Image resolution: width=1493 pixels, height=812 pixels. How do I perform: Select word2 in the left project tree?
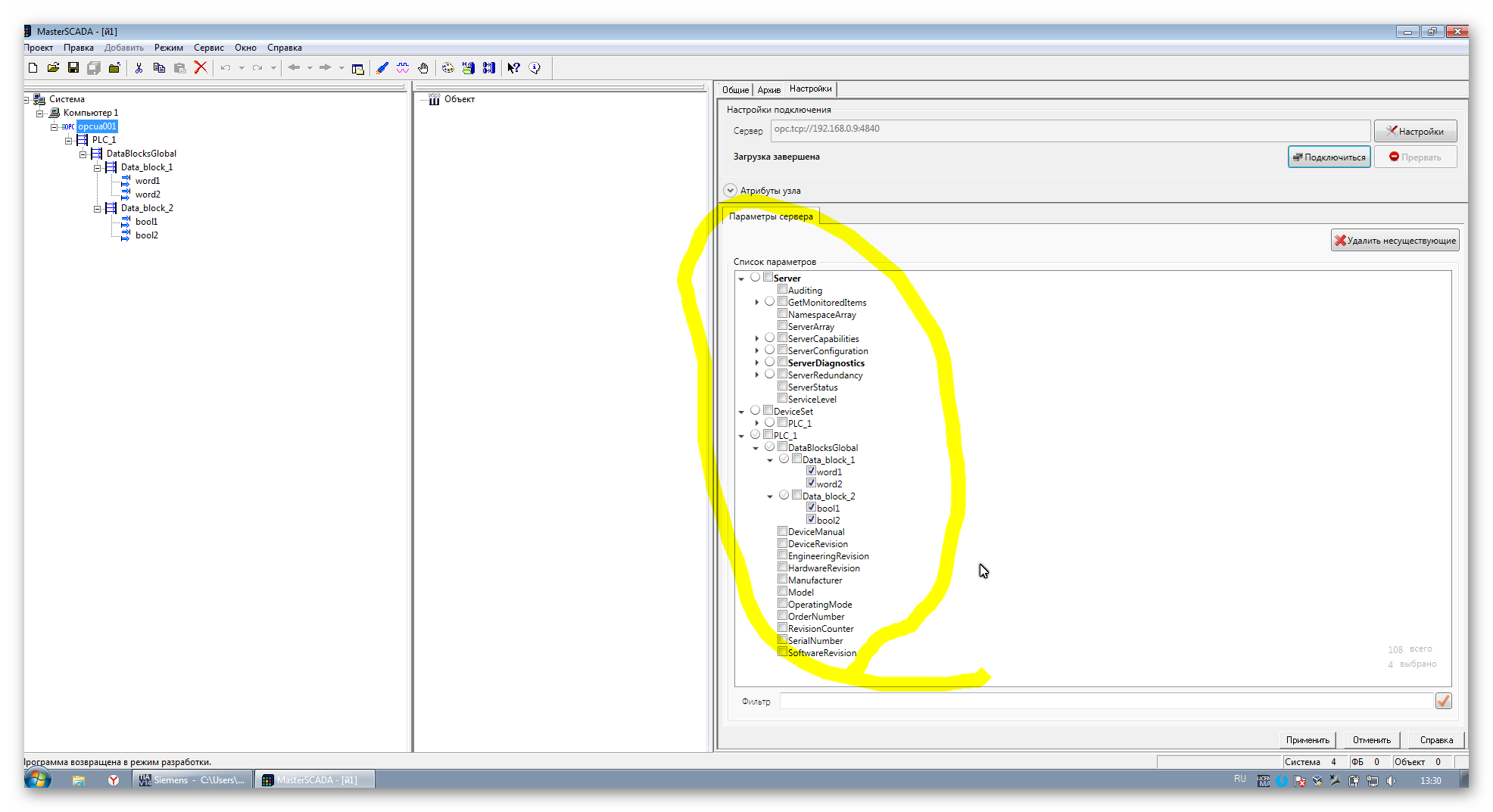click(x=148, y=194)
